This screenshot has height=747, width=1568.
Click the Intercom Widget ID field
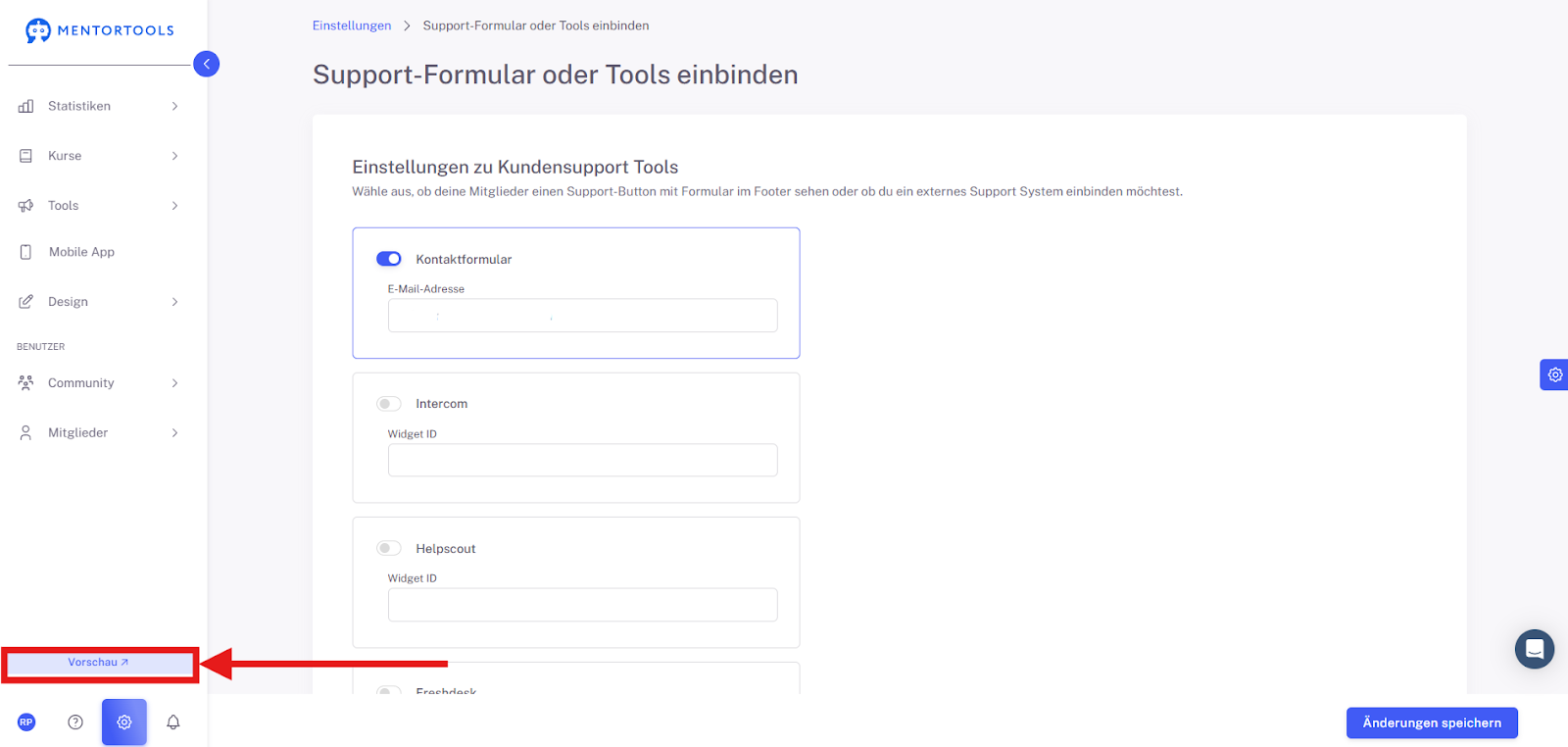(583, 460)
